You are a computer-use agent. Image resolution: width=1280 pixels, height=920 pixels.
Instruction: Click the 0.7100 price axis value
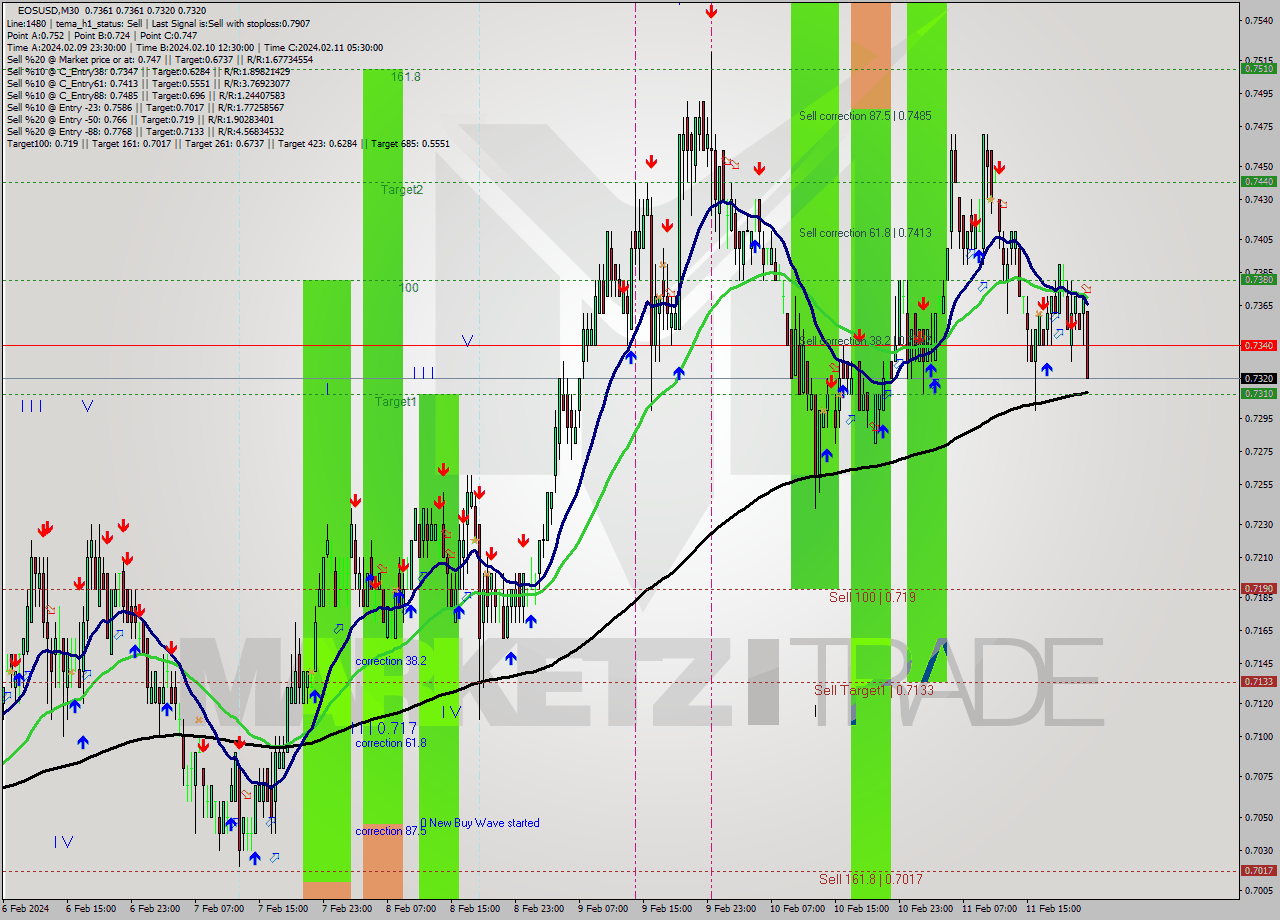(x=1259, y=736)
